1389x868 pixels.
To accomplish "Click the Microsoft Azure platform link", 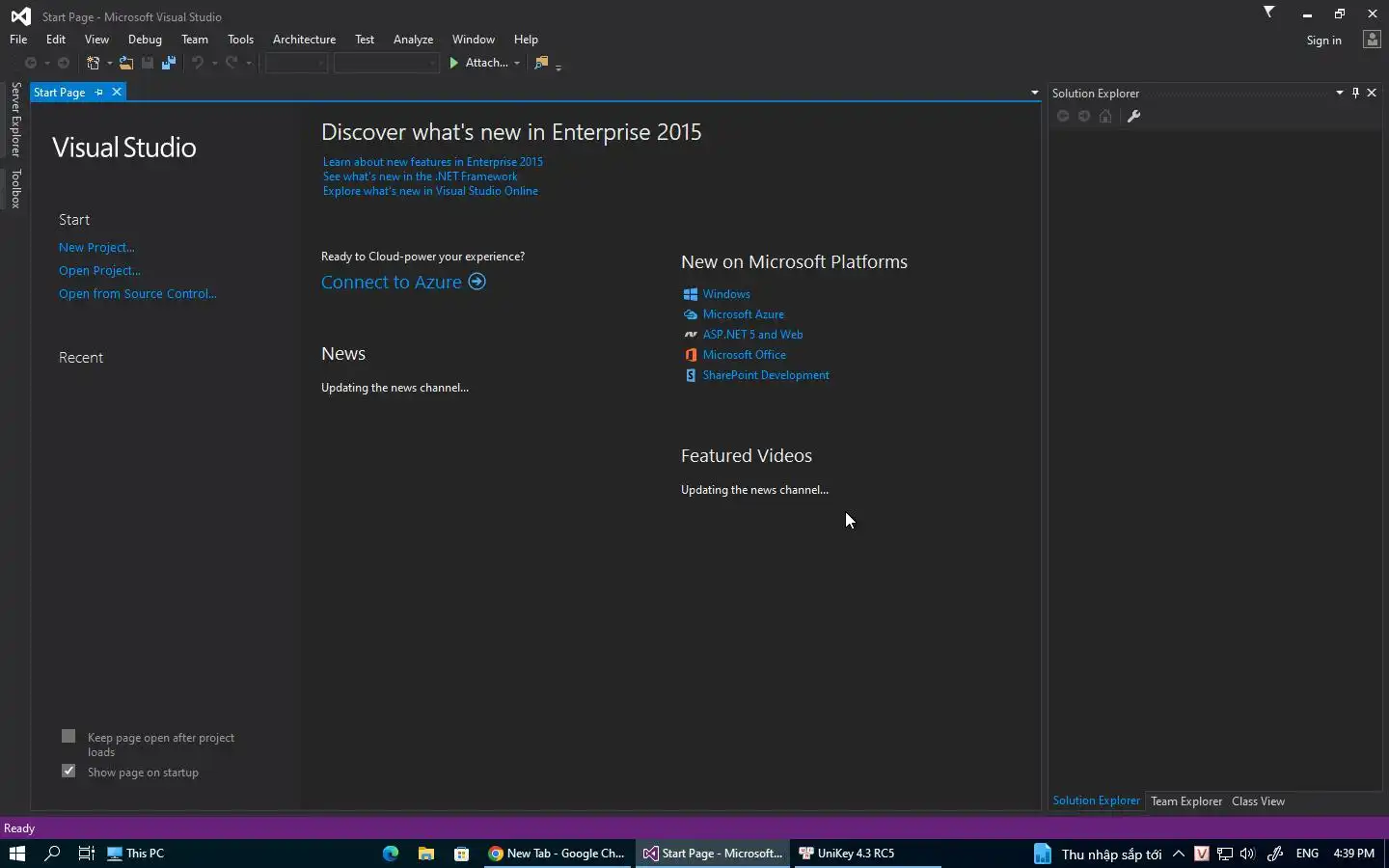I will [744, 314].
